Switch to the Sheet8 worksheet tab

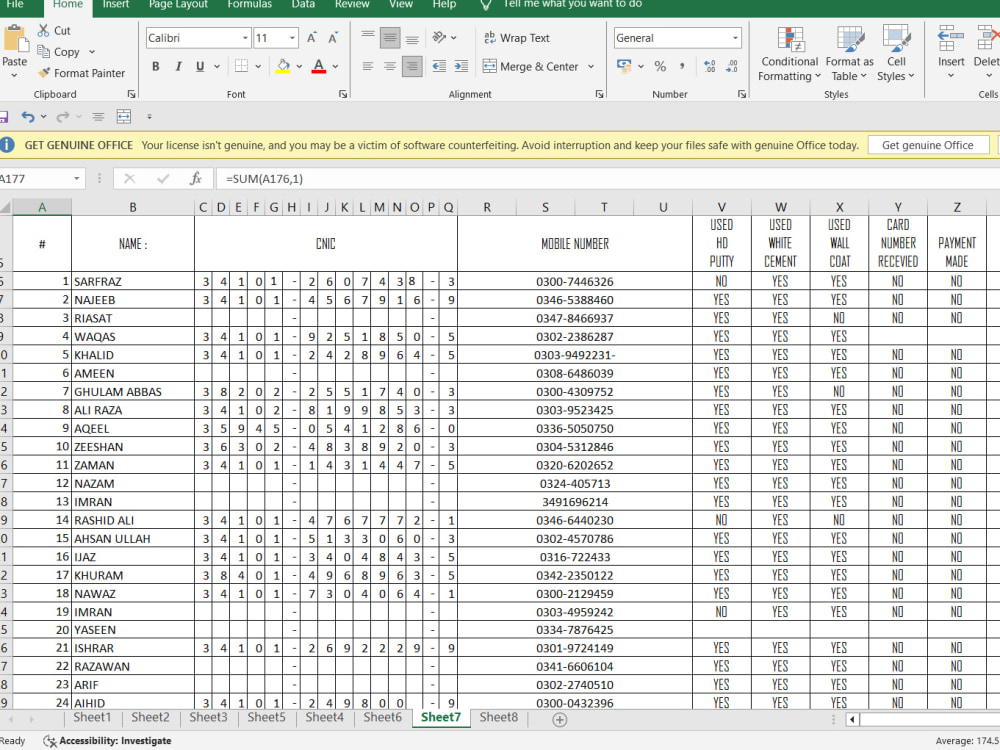pyautogui.click(x=499, y=717)
